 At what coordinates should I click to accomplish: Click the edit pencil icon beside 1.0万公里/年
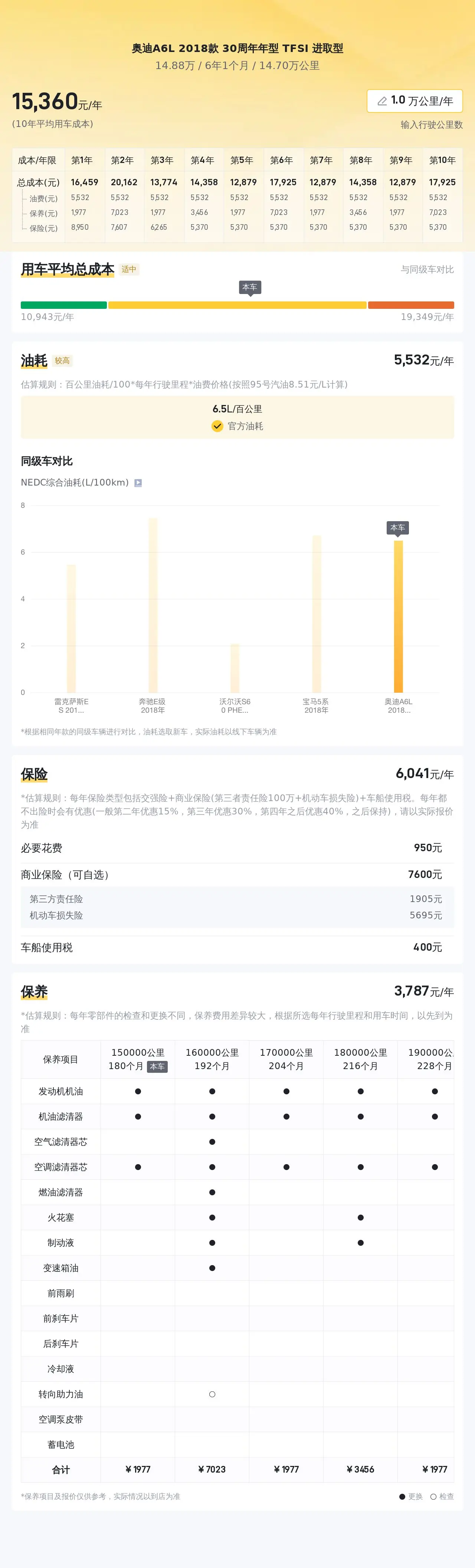tap(382, 101)
